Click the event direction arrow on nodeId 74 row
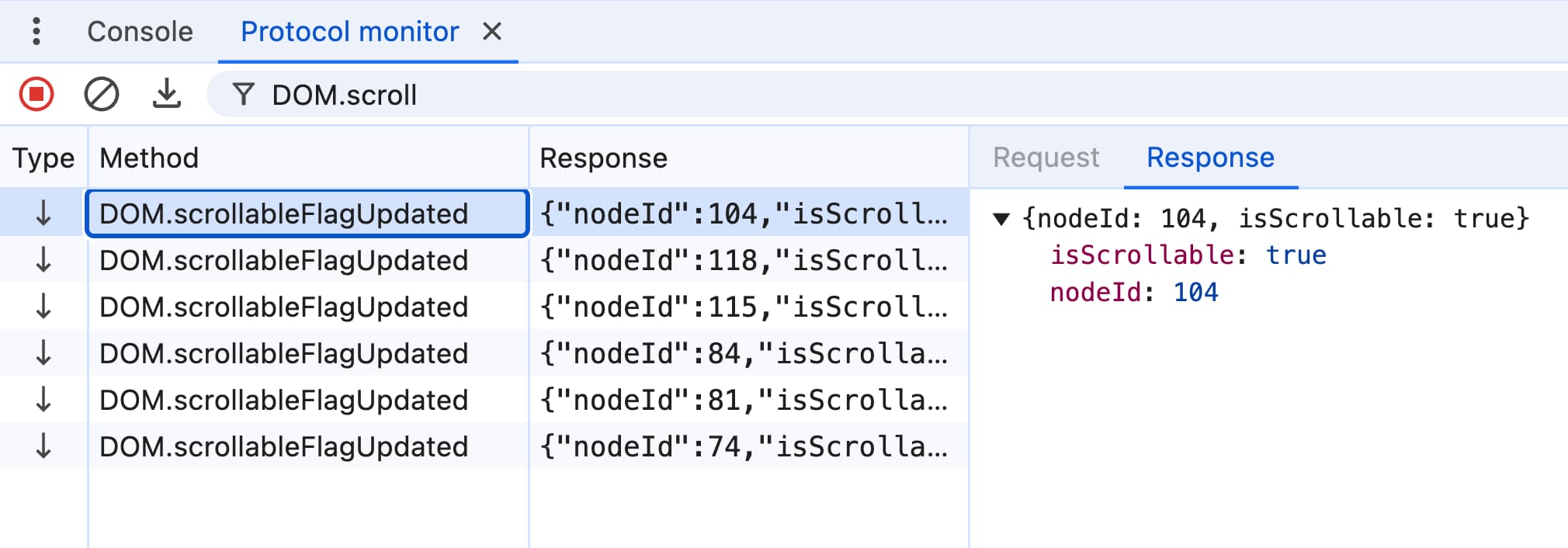 pyautogui.click(x=43, y=446)
